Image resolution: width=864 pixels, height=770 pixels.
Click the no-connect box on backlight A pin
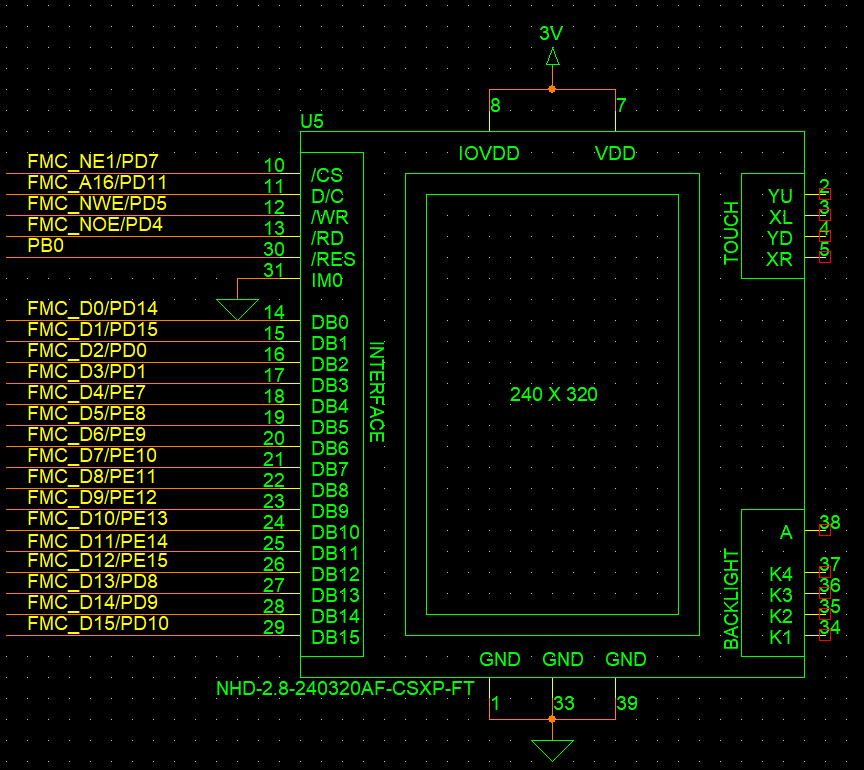[825, 530]
